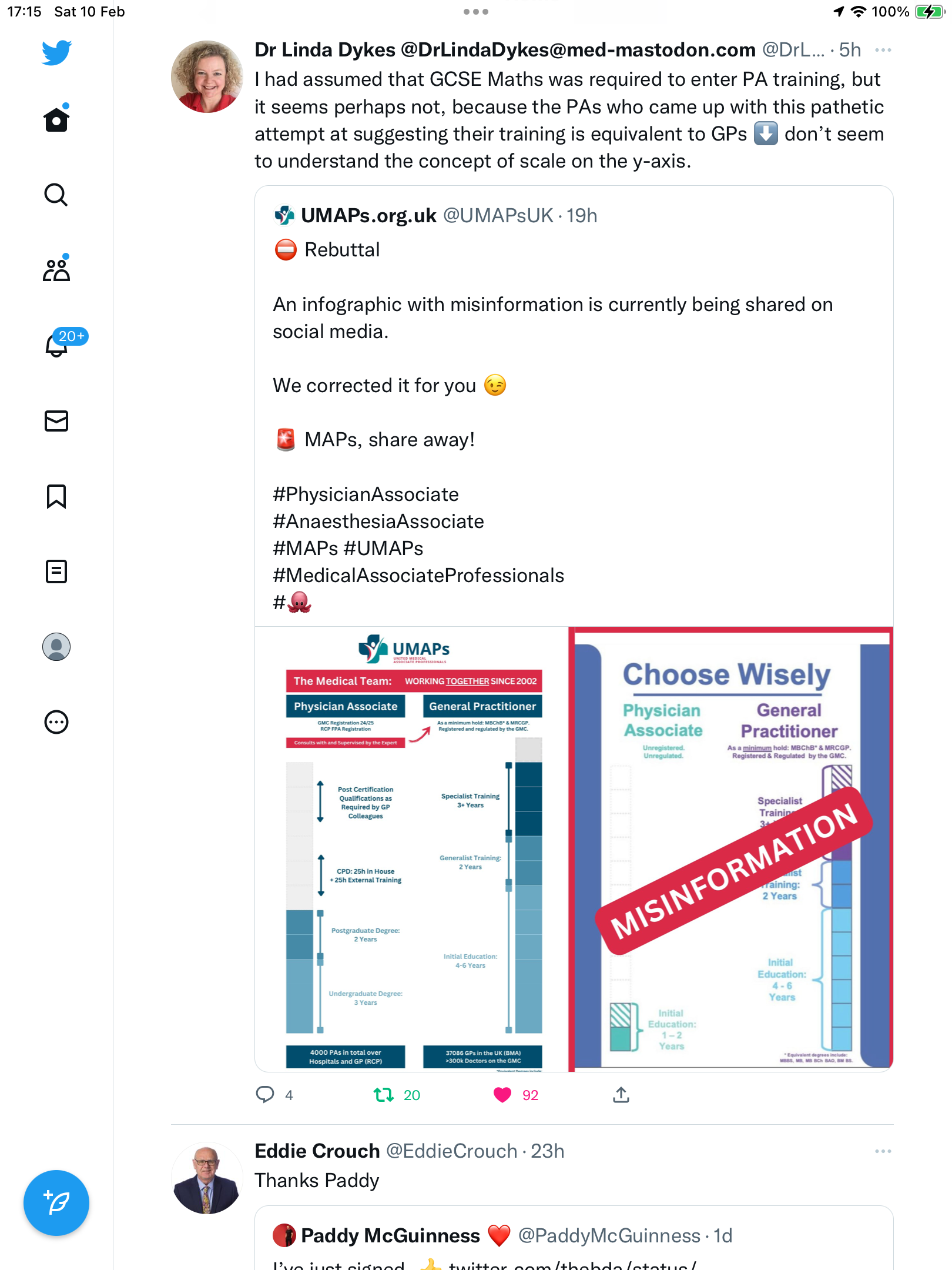Share Dr Linda Dykes' tweet

(x=621, y=1095)
